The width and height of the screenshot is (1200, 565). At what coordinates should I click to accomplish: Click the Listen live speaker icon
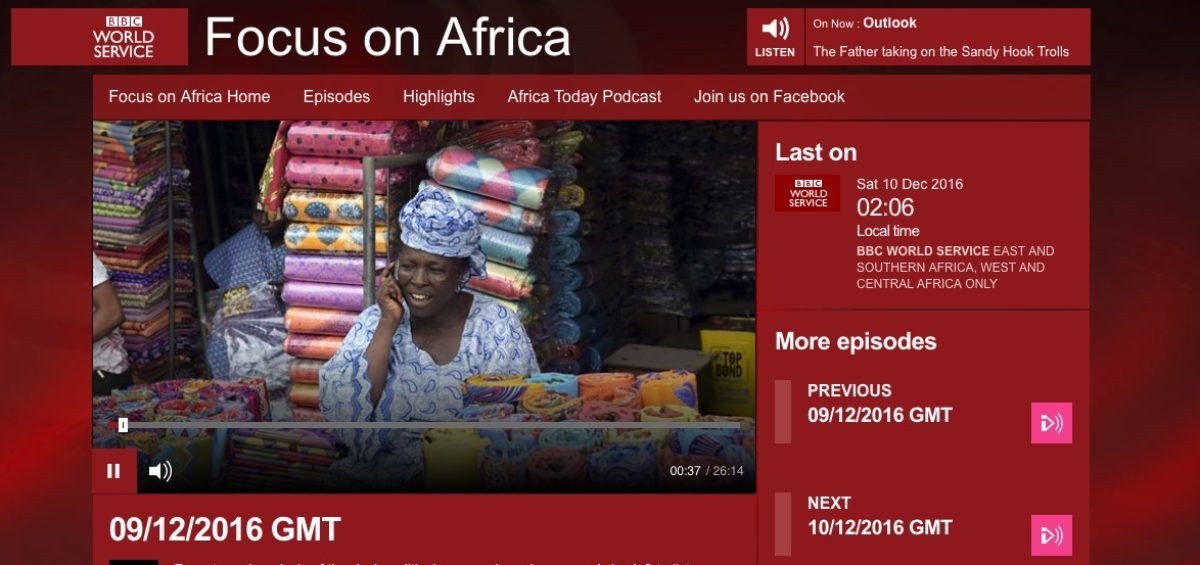pos(775,37)
